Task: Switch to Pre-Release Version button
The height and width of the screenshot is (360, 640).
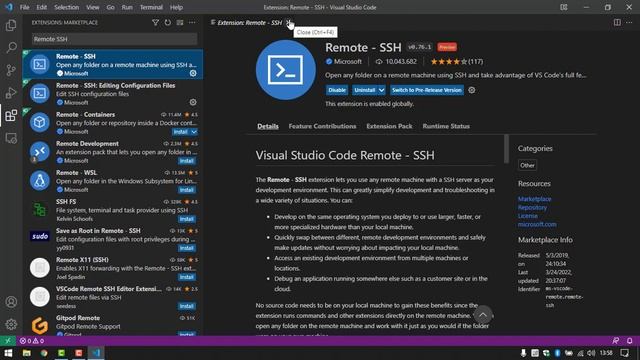Action: (427, 90)
